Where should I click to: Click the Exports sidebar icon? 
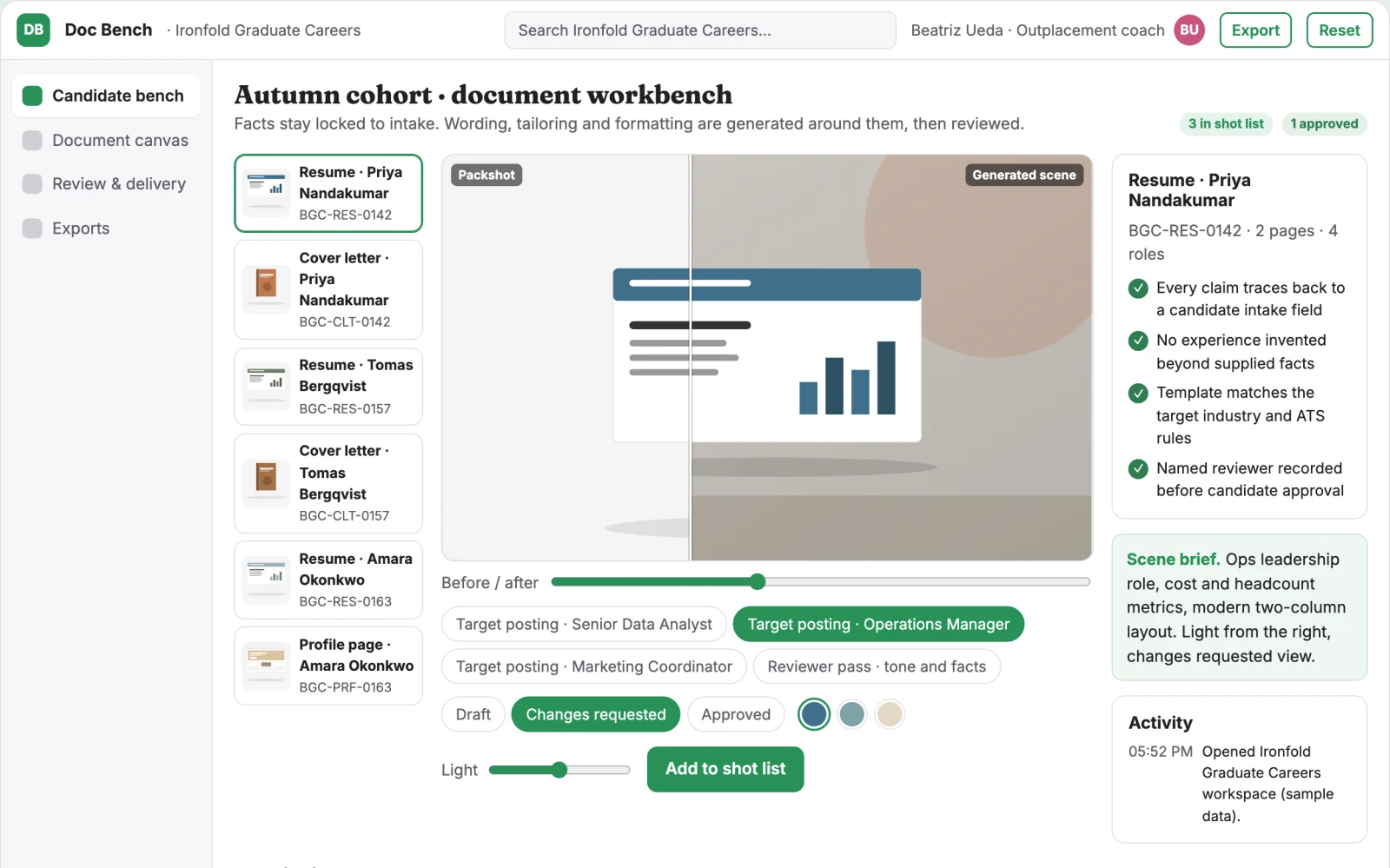[x=32, y=229]
